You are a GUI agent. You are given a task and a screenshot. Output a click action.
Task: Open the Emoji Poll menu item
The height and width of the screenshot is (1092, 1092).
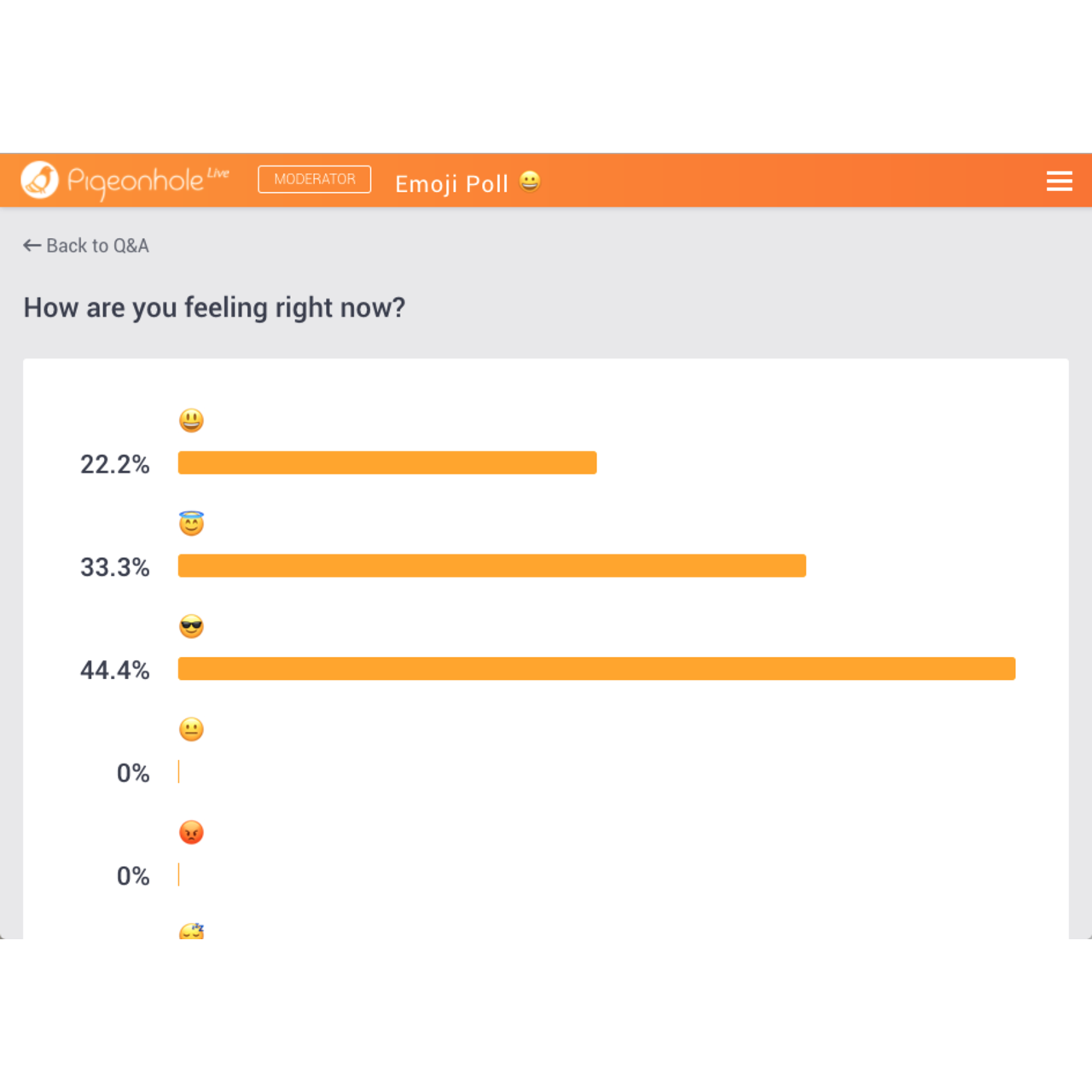452,183
